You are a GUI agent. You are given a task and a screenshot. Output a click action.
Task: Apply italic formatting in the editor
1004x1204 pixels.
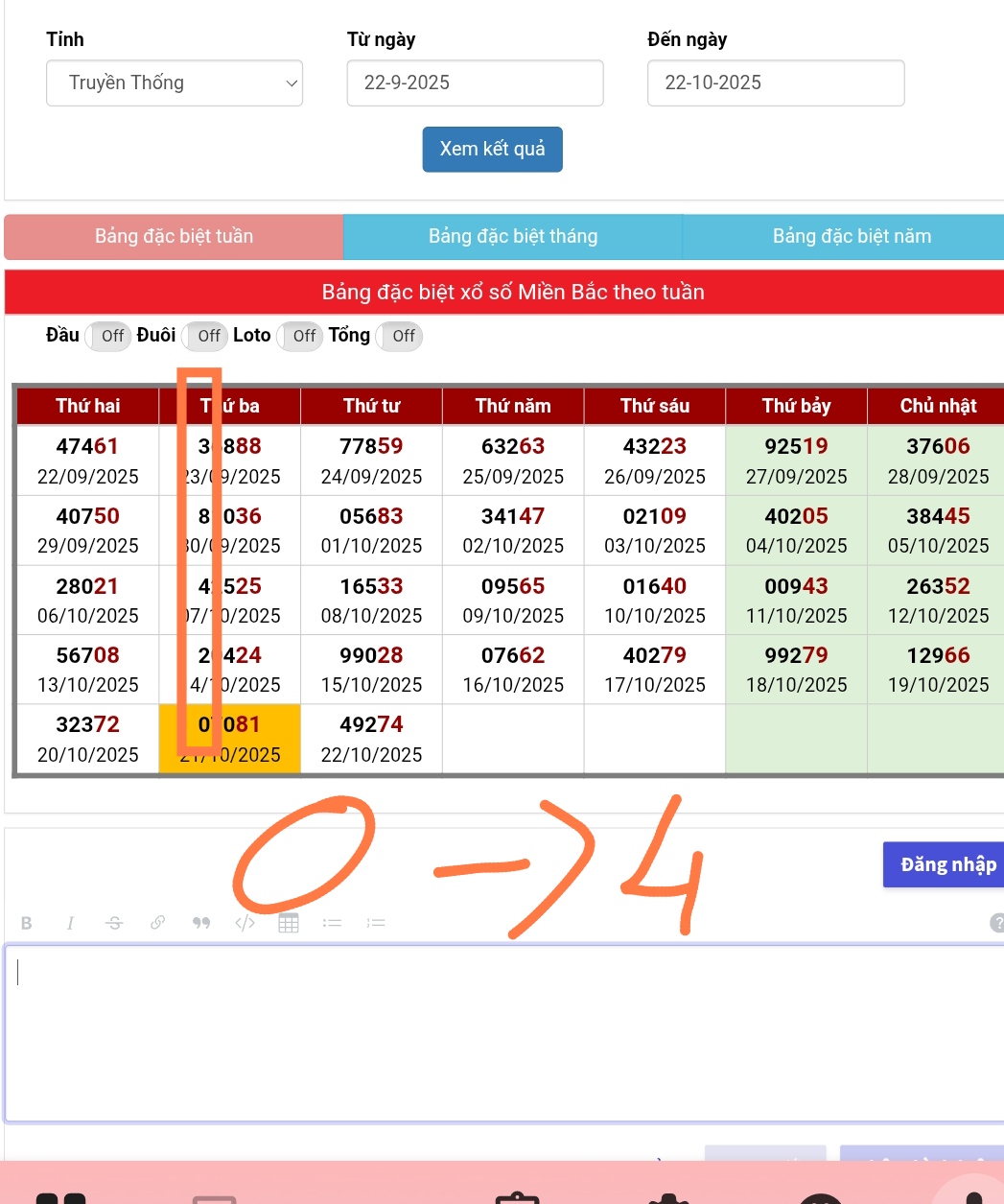pos(70,923)
